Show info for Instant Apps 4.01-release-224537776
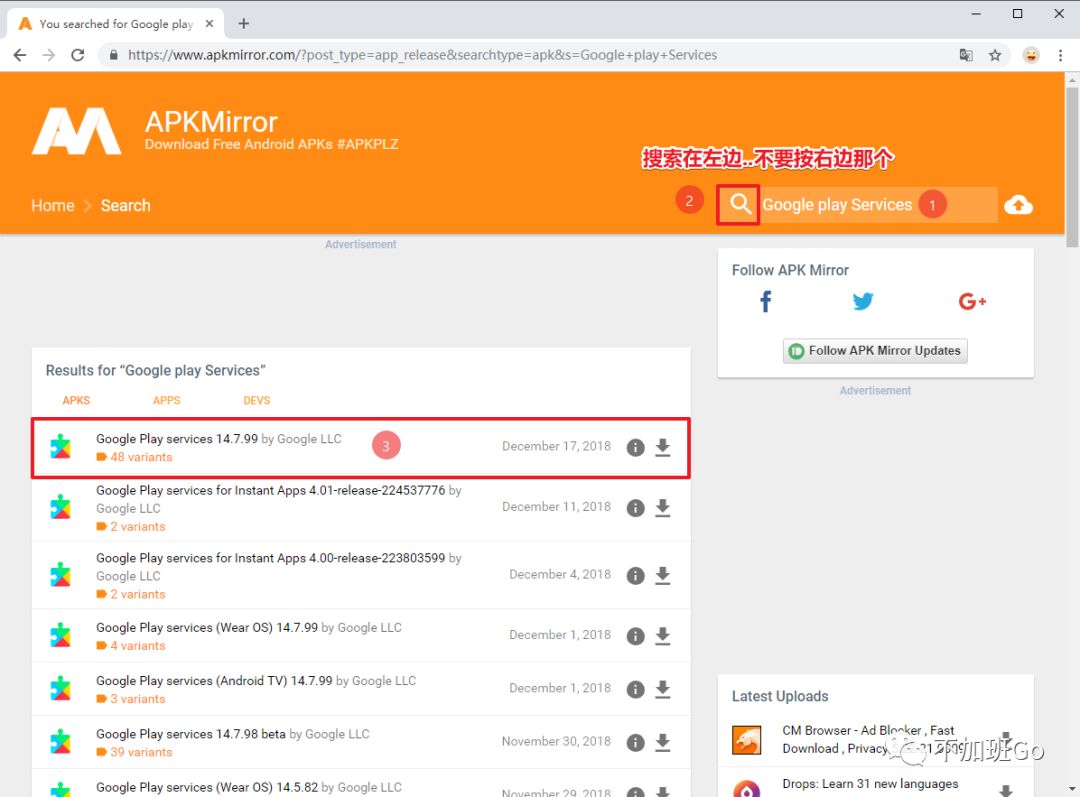1080x797 pixels. click(x=635, y=508)
